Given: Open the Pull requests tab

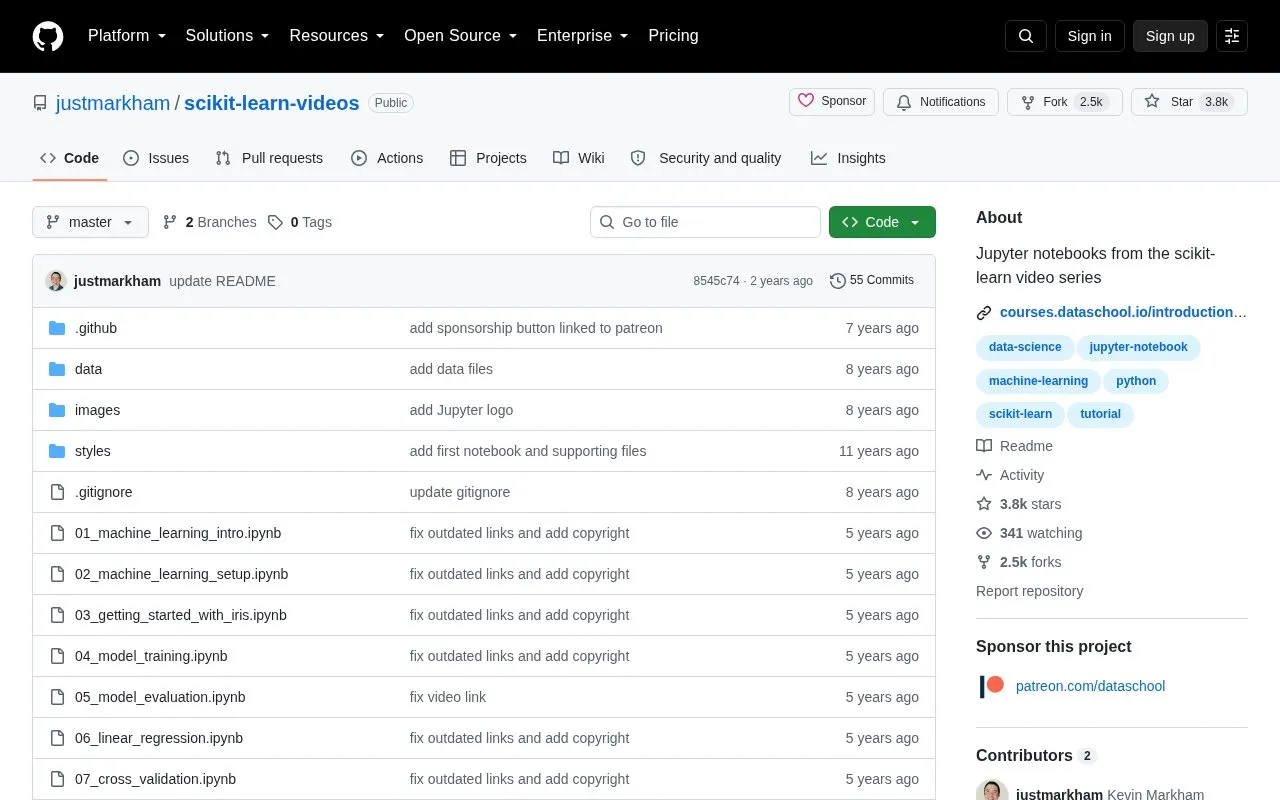Looking at the screenshot, I should point(269,158).
